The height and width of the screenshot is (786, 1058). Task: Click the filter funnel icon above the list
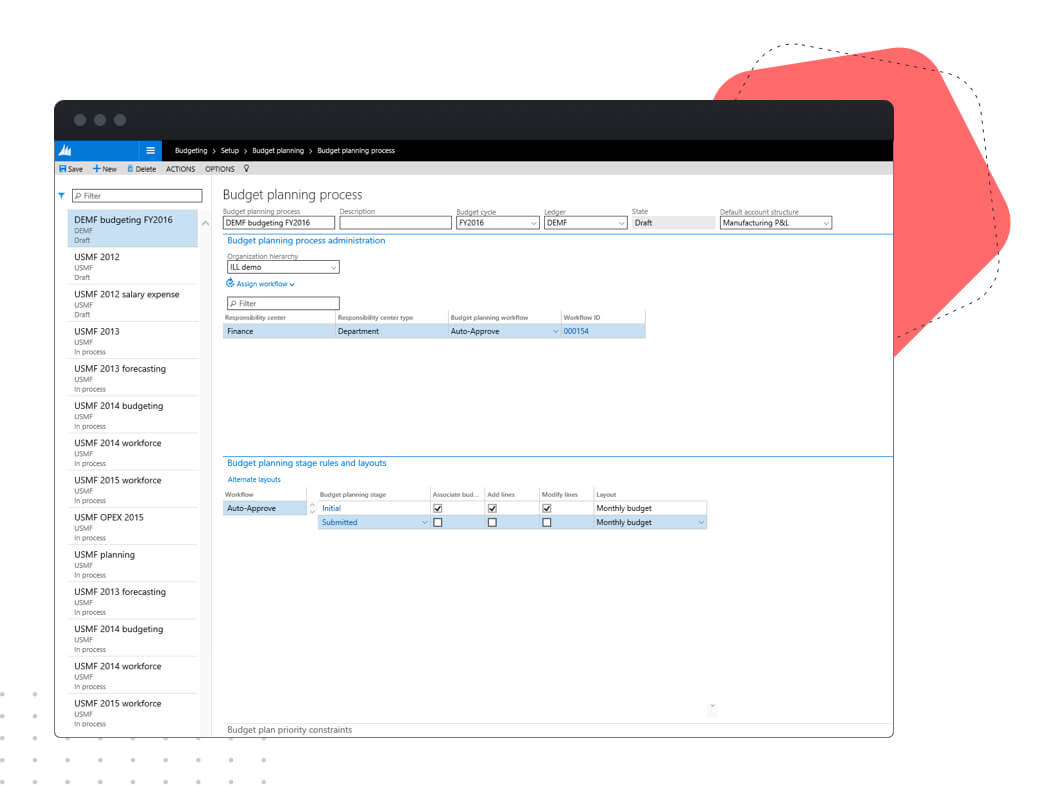(x=62, y=196)
